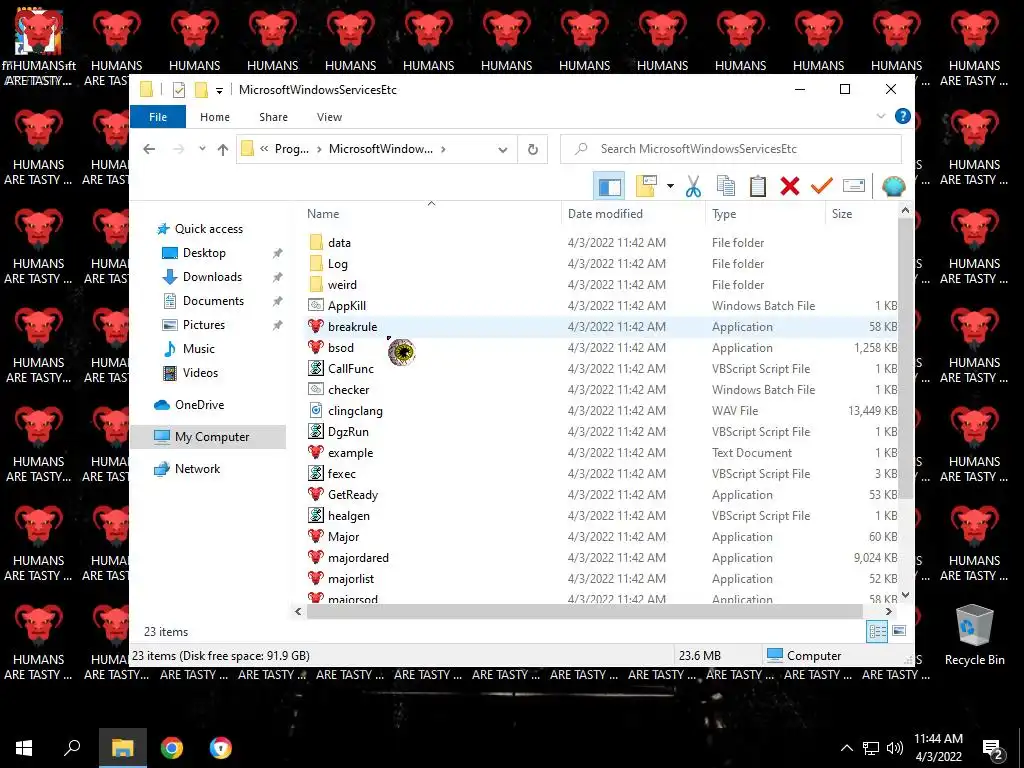Viewport: 1024px width, 768px height.
Task: Click the Classic Shell seashell icon
Action: 893,186
